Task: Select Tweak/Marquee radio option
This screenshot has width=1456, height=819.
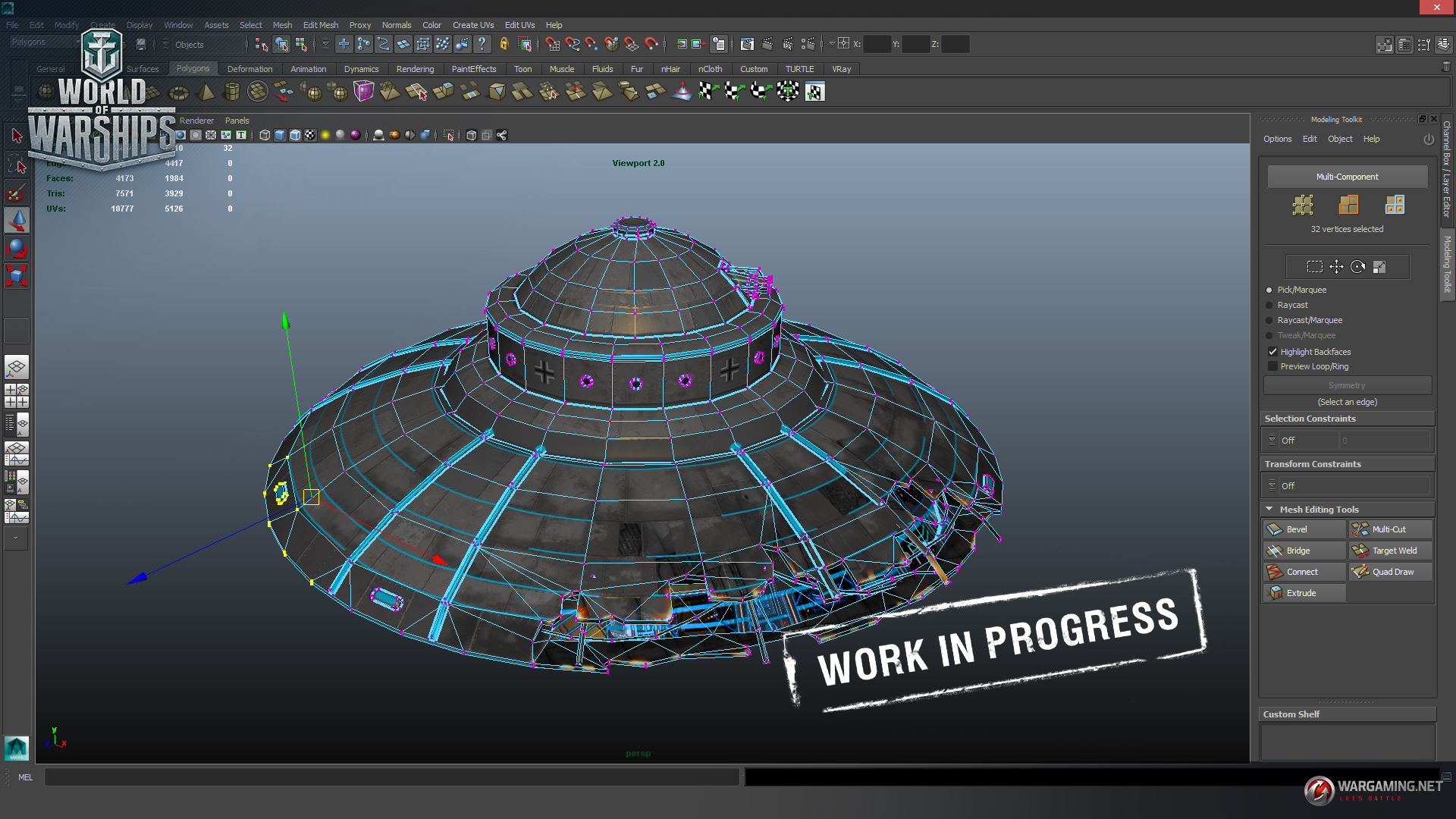Action: coord(1269,335)
